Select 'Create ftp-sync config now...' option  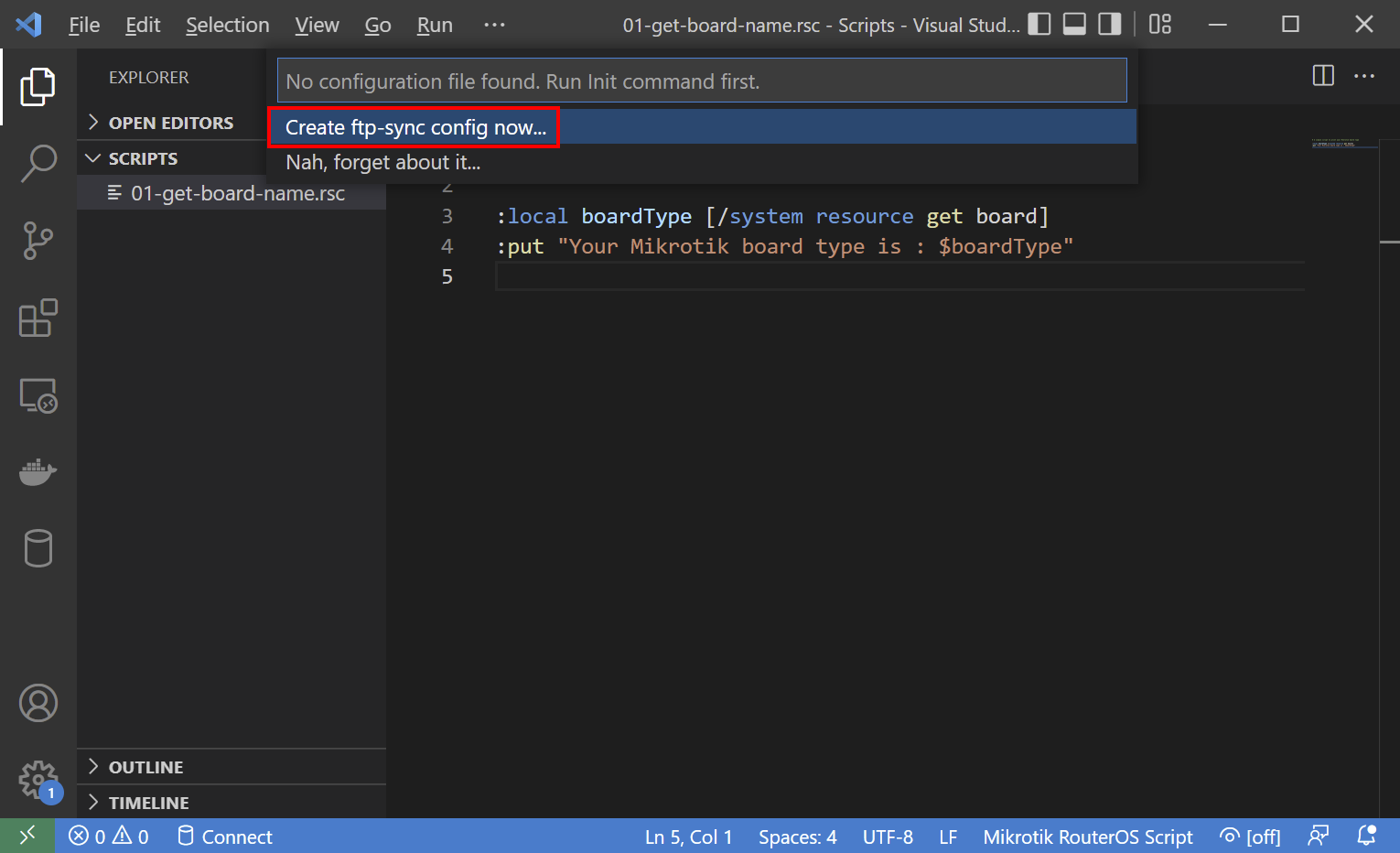415,127
